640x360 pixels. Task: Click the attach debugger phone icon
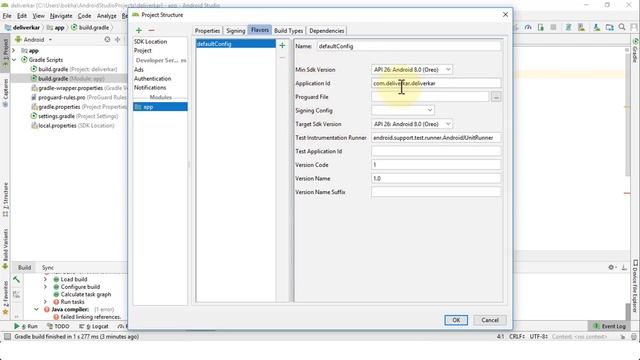click(x=541, y=27)
